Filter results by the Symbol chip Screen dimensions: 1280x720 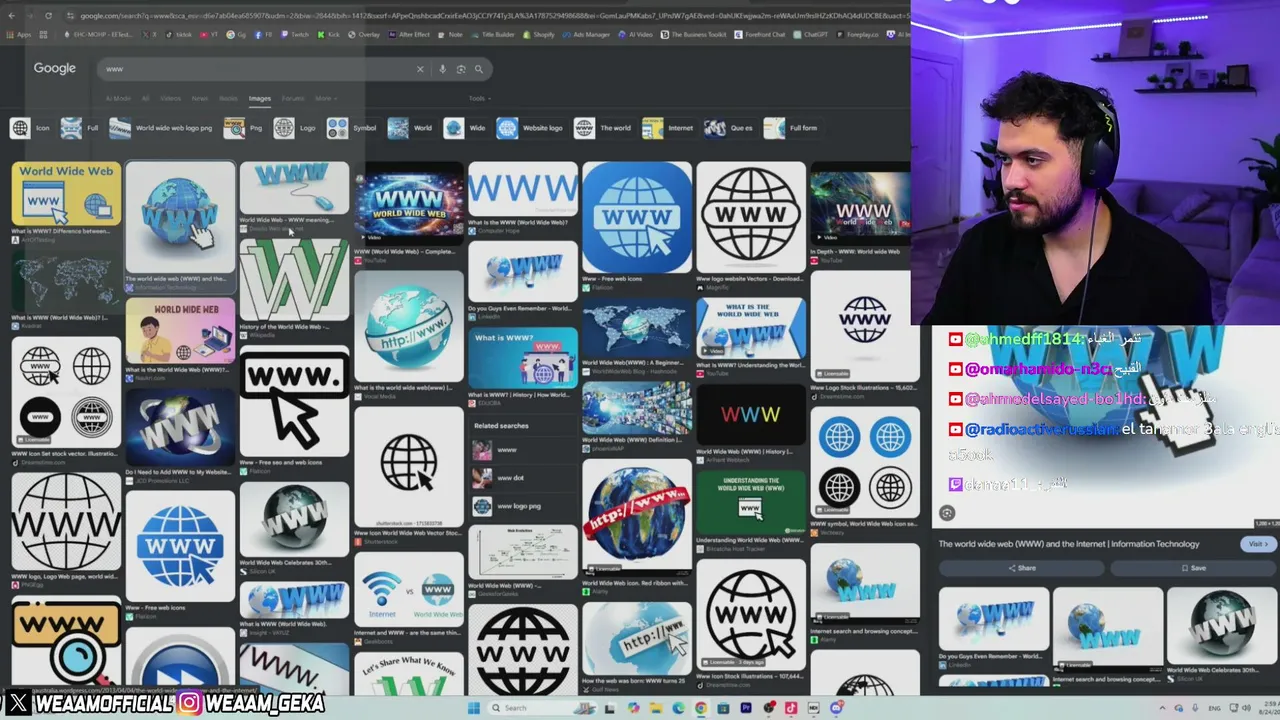(x=352, y=128)
